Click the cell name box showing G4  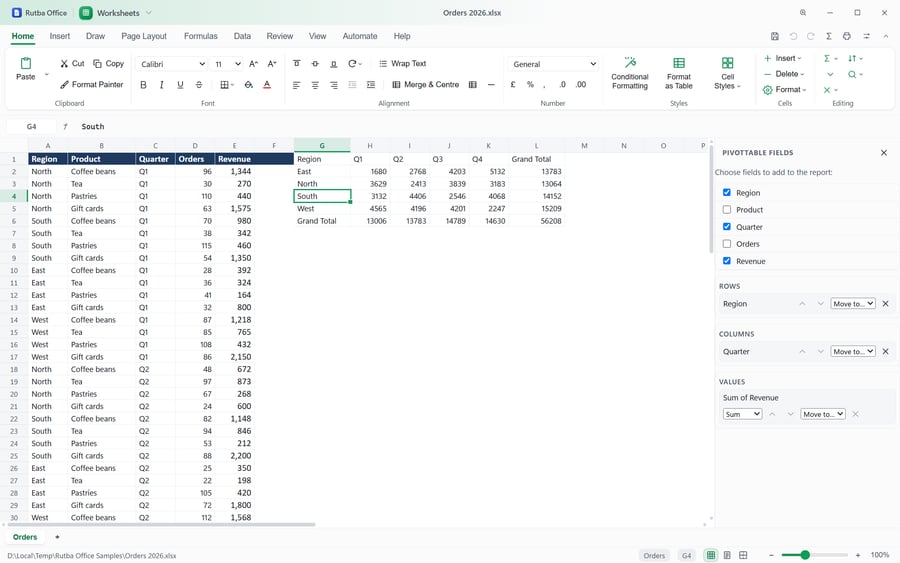(x=32, y=126)
